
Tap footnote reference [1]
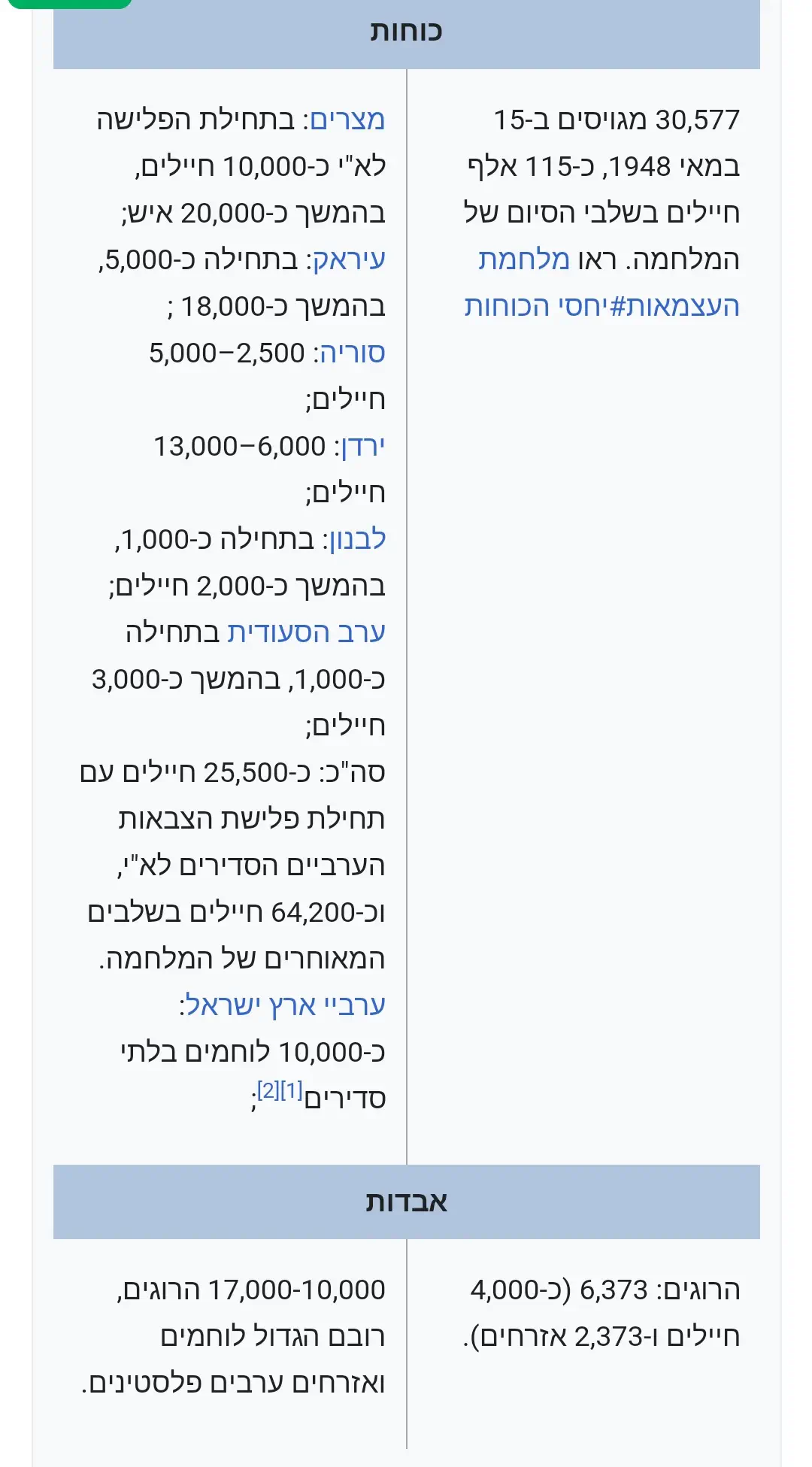click(291, 1090)
